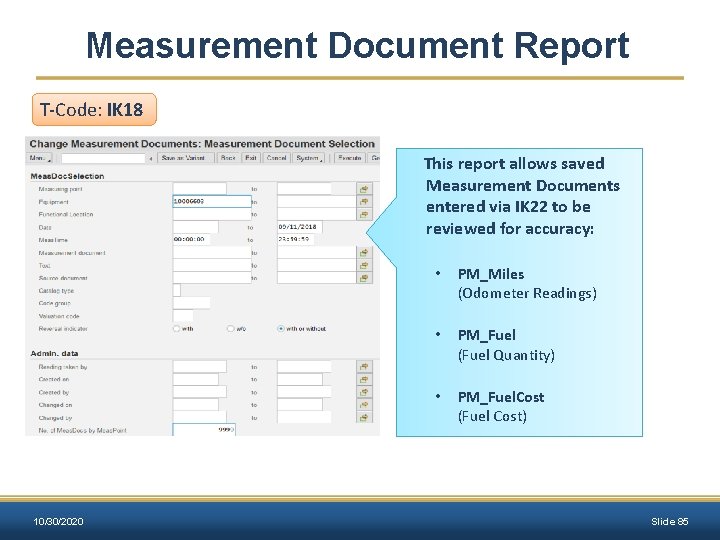Click 'Slide 85' footer text
Viewport: 720px width, 540px height.
(x=669, y=521)
